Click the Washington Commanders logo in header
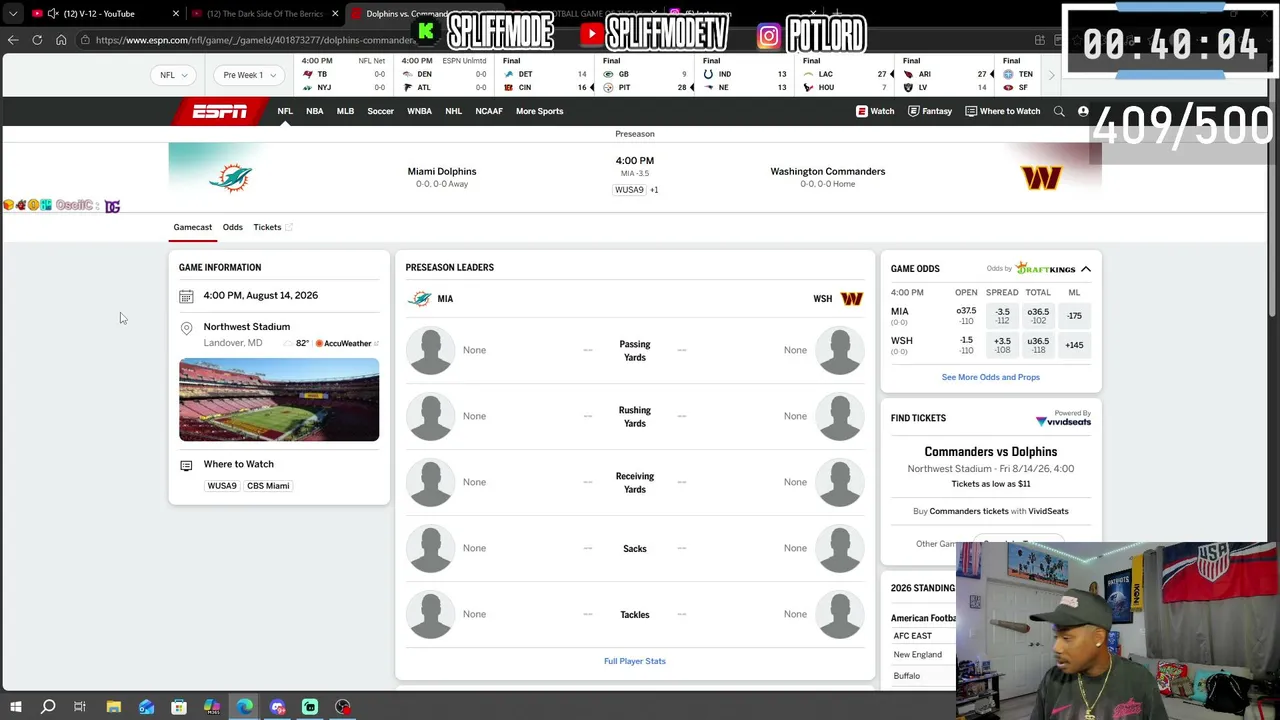Viewport: 1280px width, 720px height. click(1041, 178)
